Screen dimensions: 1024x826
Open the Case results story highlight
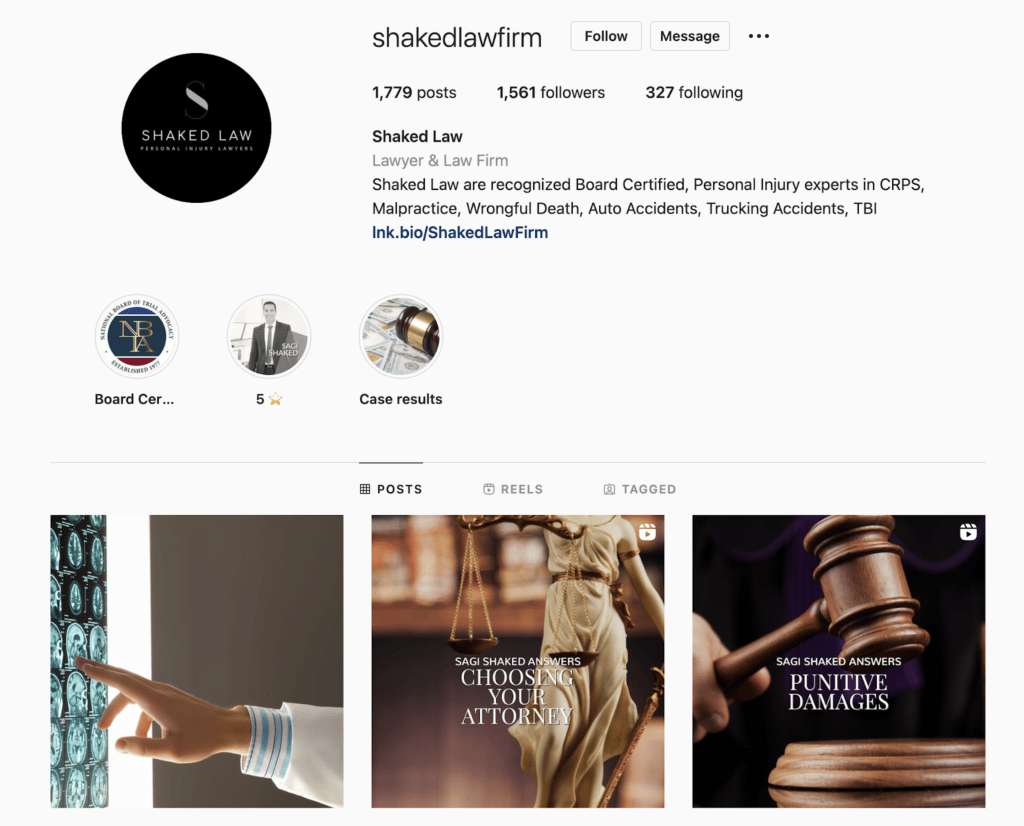pos(400,336)
